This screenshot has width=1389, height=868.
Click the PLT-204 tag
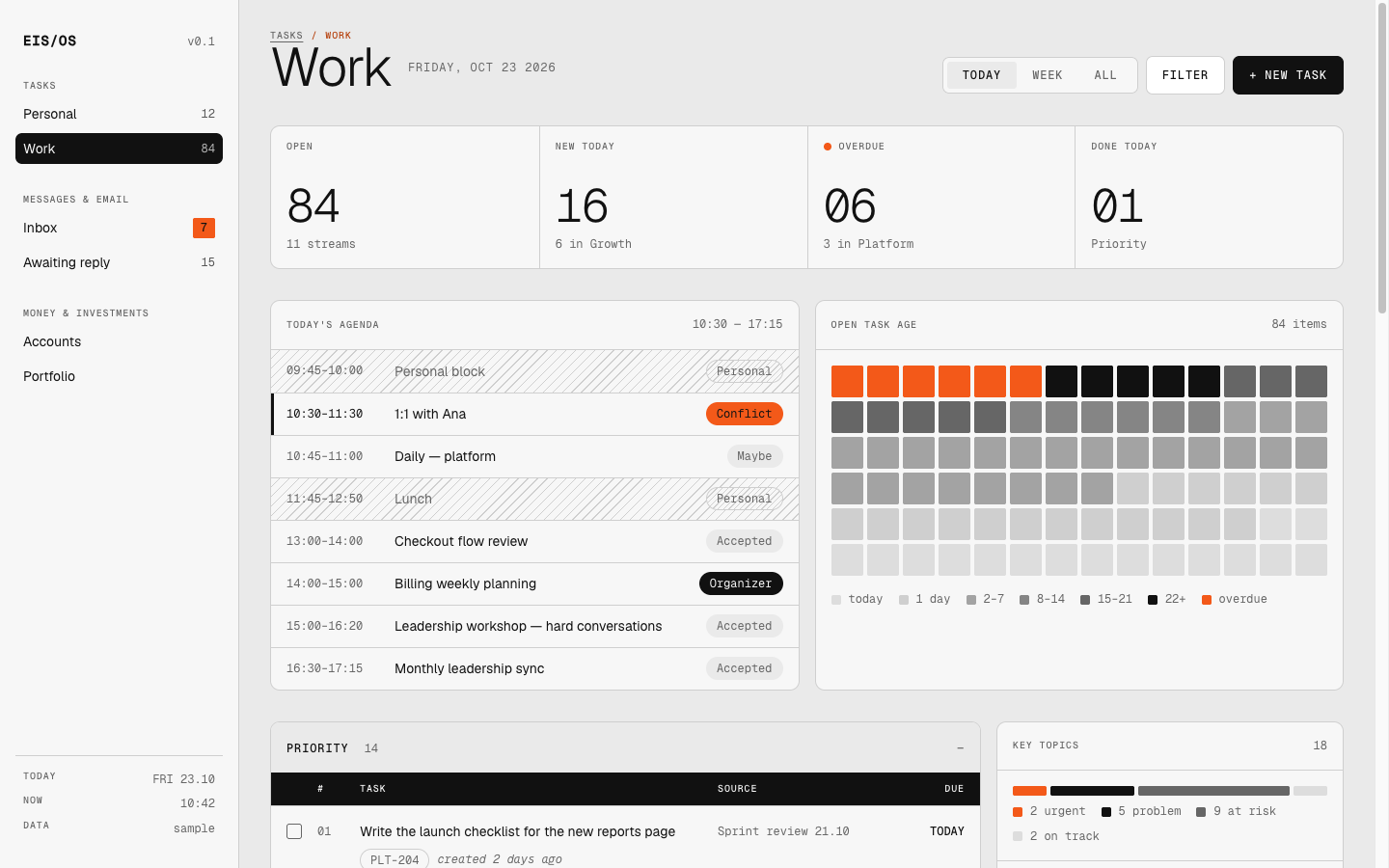tap(395, 859)
